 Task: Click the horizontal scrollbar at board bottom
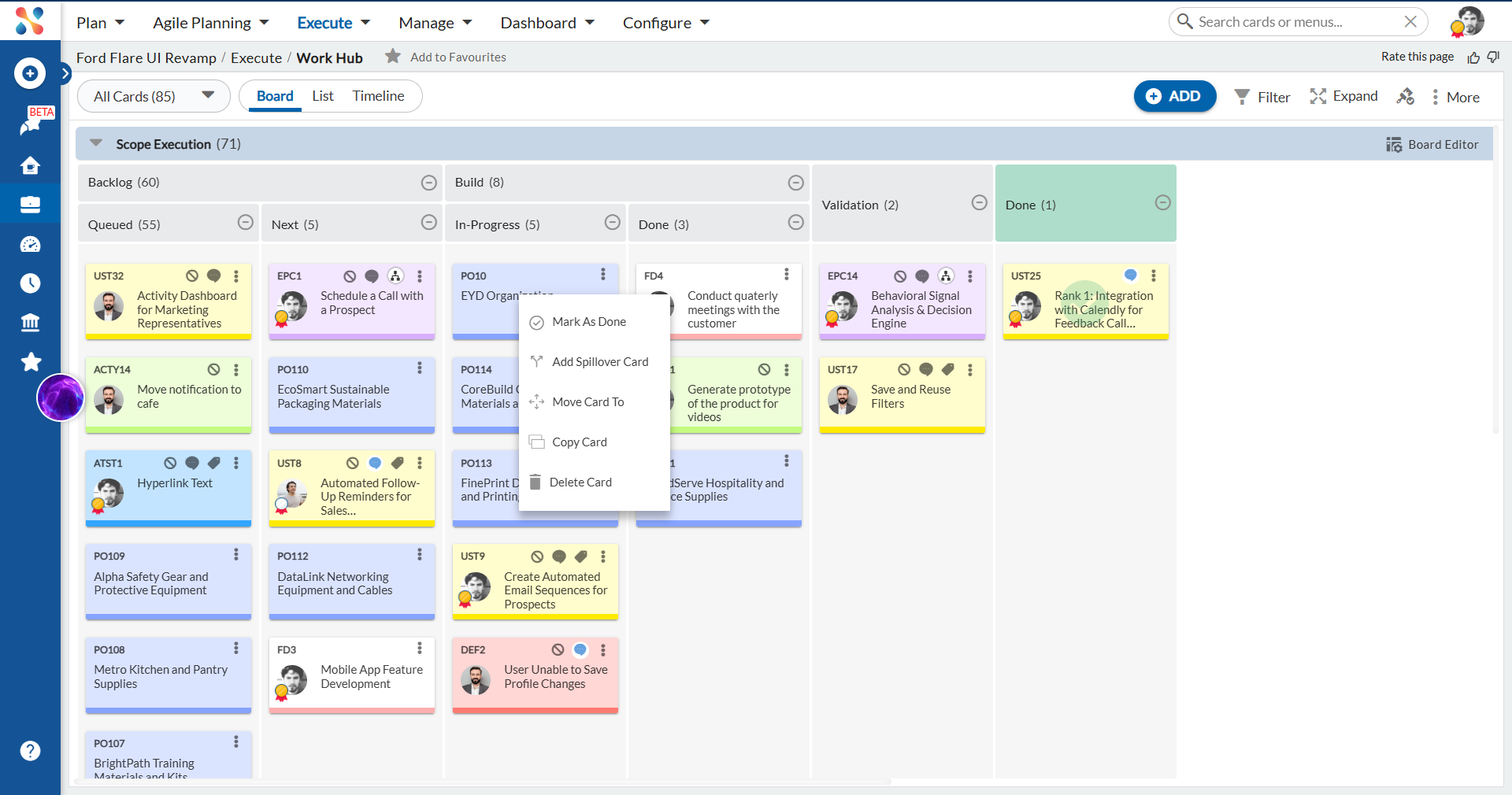point(482,782)
